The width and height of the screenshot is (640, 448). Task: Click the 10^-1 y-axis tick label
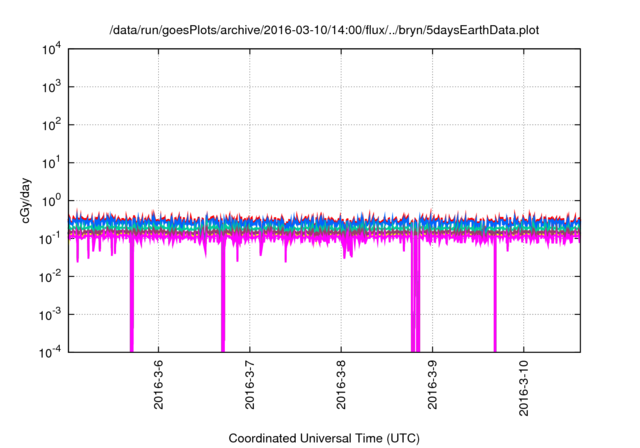point(50,239)
